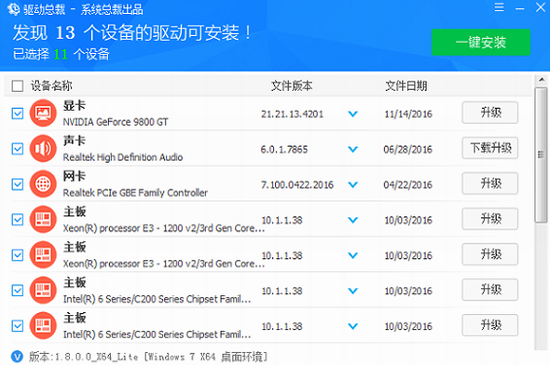550x365 pixels.
Task: Click motherboard icon of first Xeon E3 row
Action: pos(43,219)
